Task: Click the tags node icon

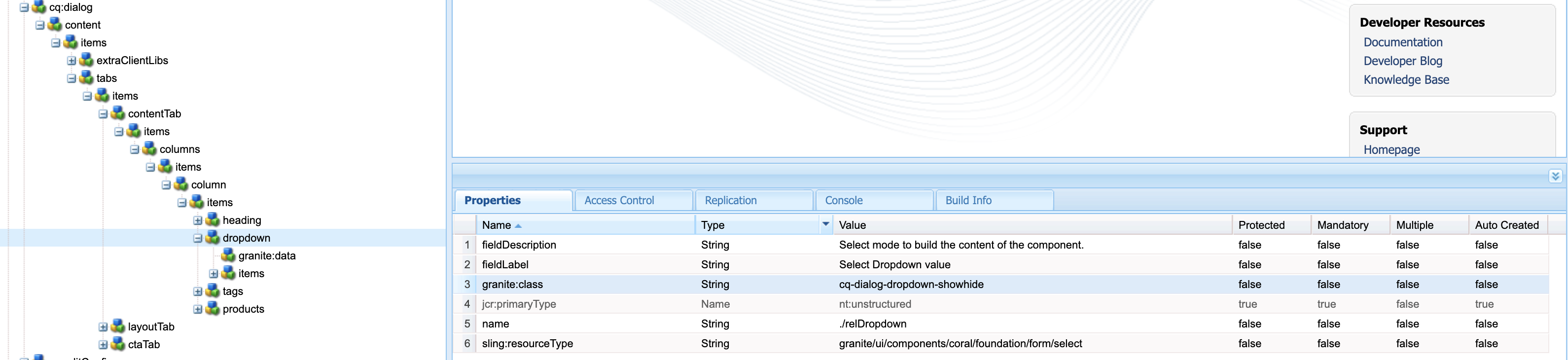Action: 213,291
